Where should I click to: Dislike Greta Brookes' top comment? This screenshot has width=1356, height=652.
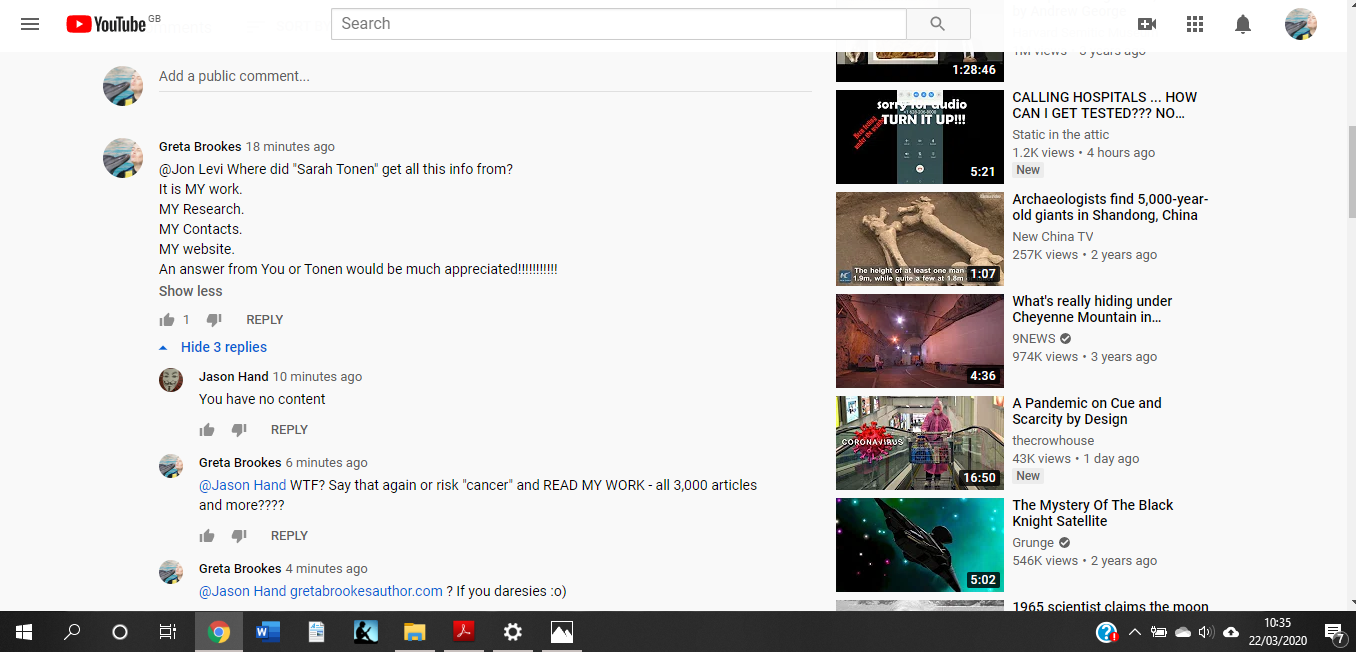tap(214, 320)
